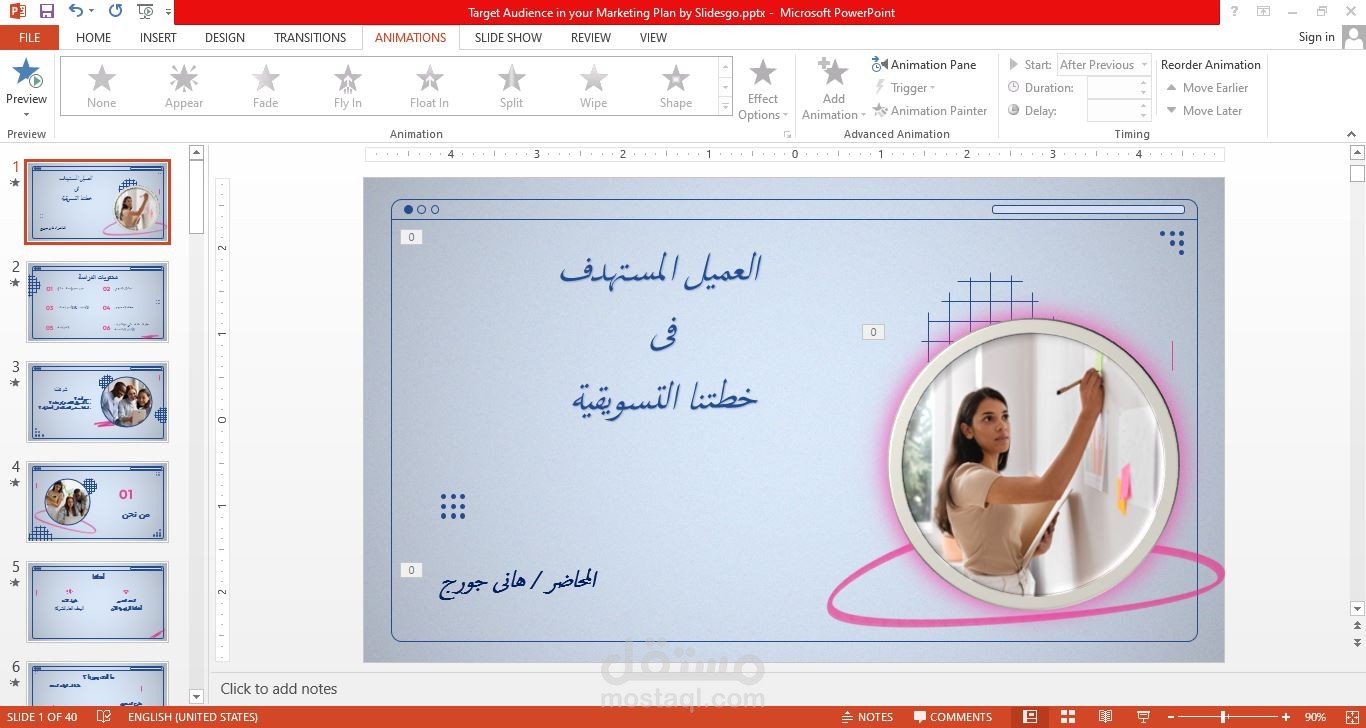This screenshot has width=1366, height=728.
Task: Toggle the COMMENTS pane in status bar
Action: coord(953,717)
